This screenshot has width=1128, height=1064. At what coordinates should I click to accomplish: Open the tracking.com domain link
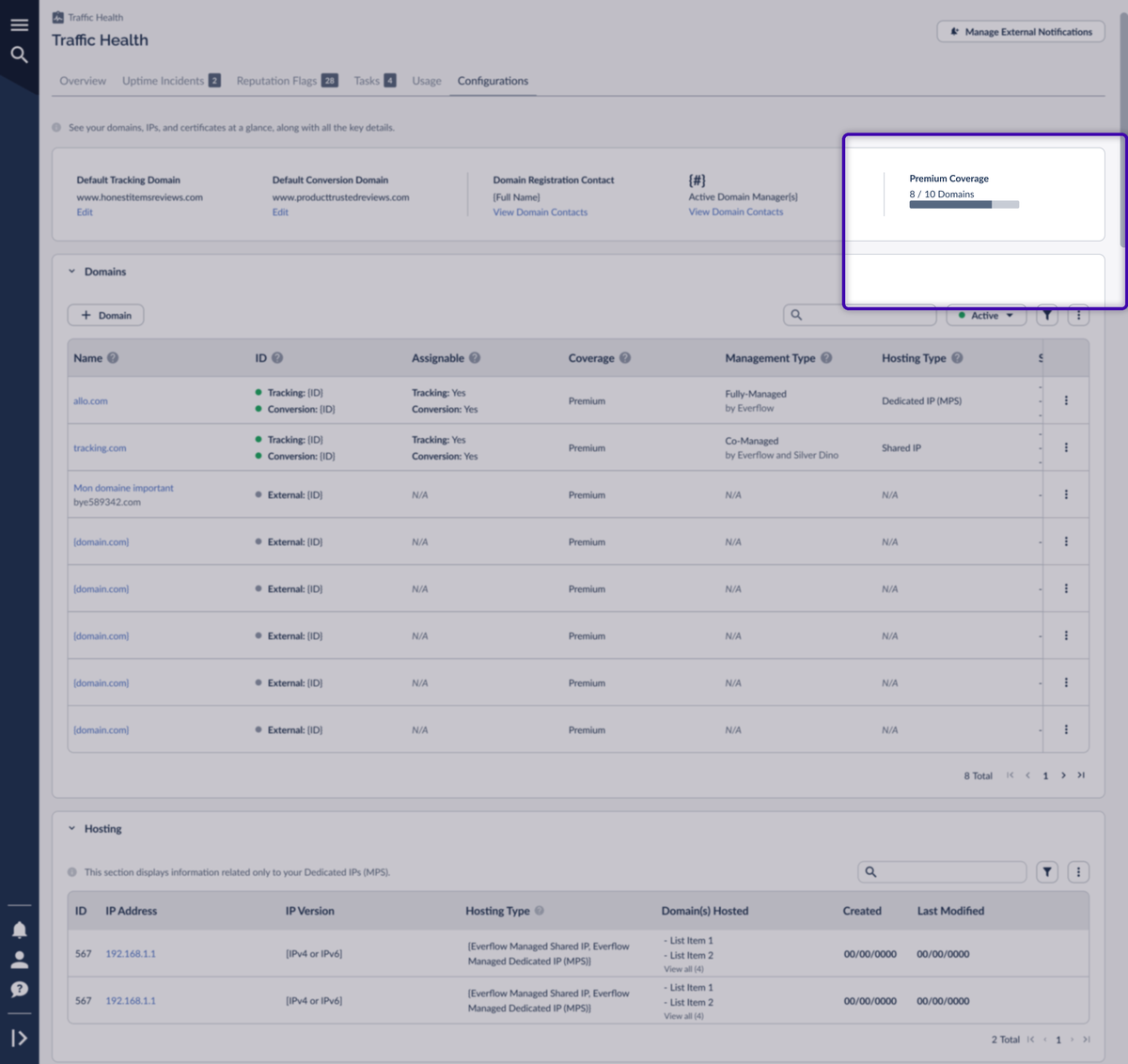click(100, 447)
